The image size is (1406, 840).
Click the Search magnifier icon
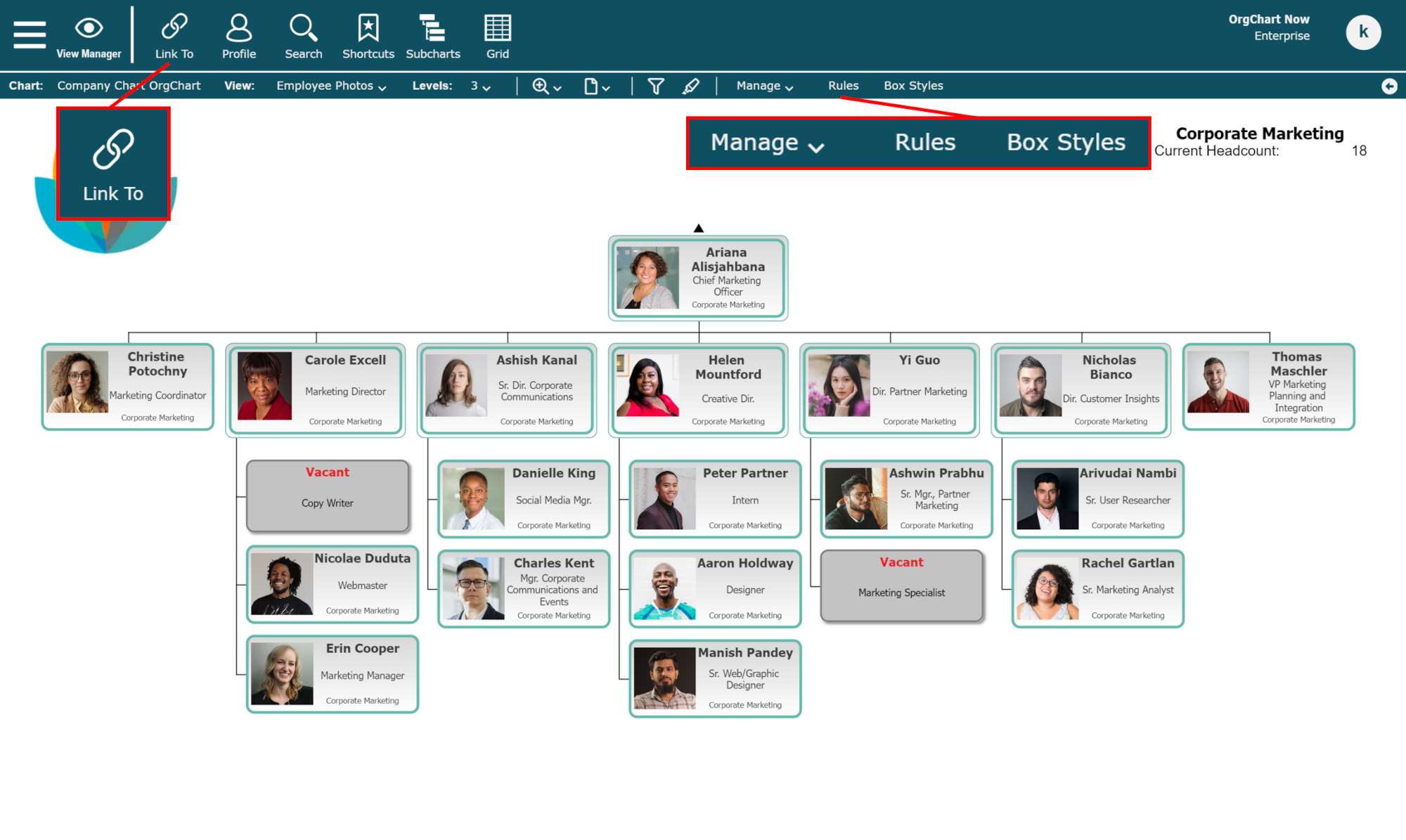pos(303,28)
